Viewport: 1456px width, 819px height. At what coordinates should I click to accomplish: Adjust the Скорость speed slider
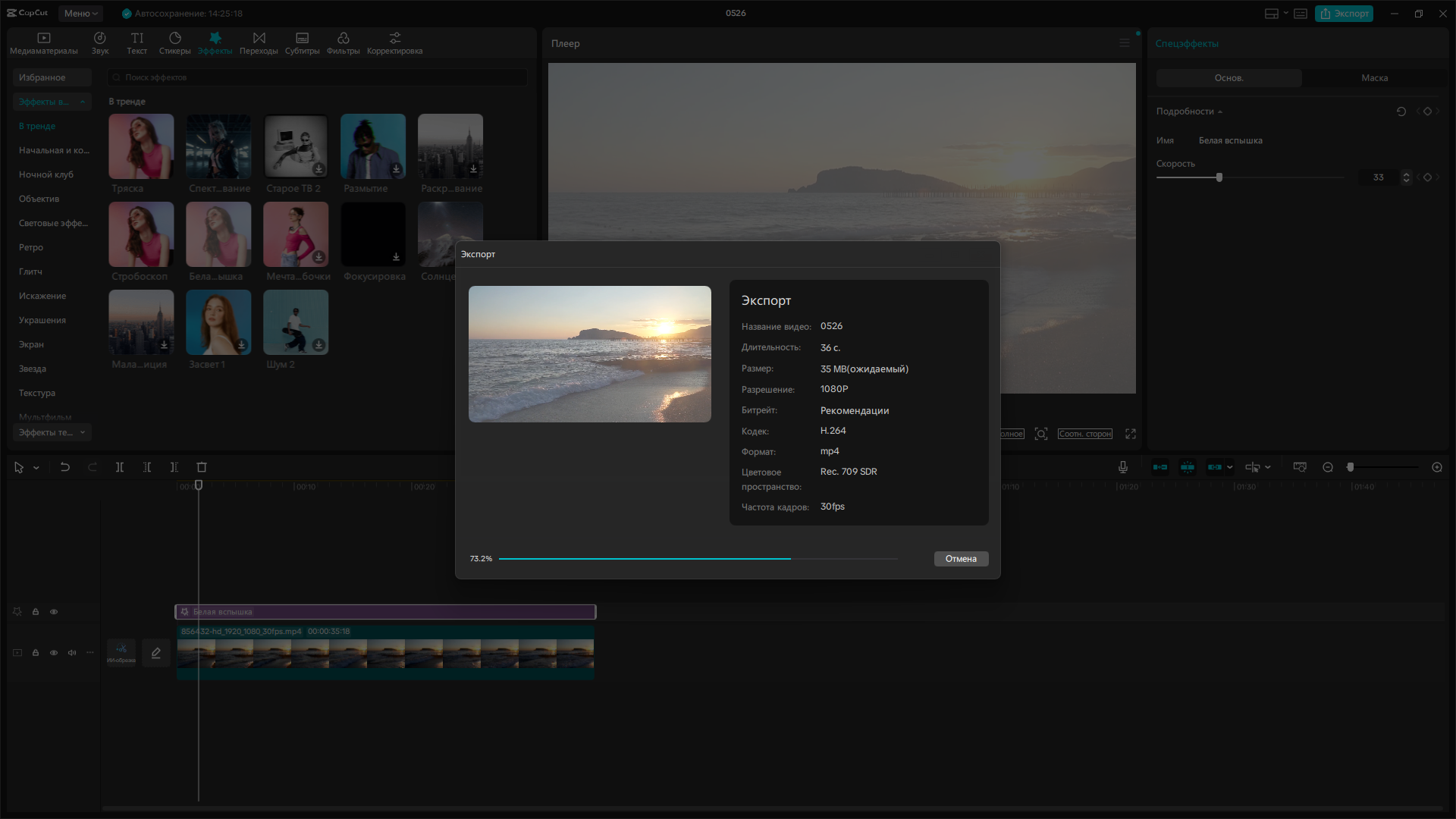[x=1250, y=177]
